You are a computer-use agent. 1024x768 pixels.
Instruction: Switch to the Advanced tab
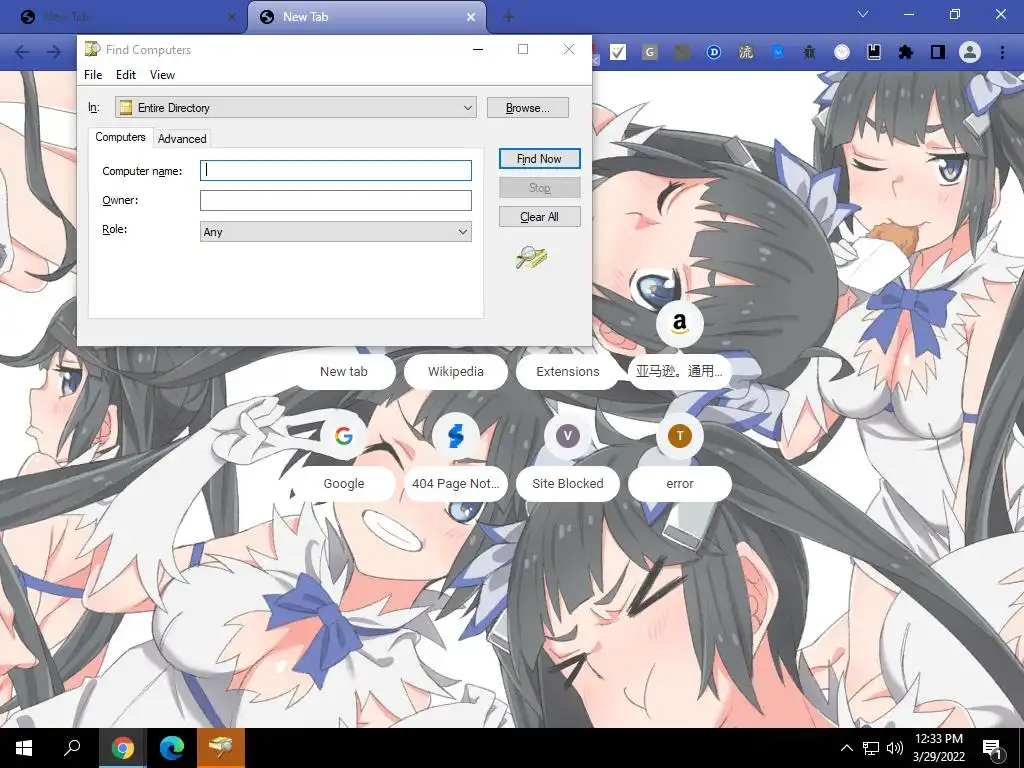(x=182, y=139)
